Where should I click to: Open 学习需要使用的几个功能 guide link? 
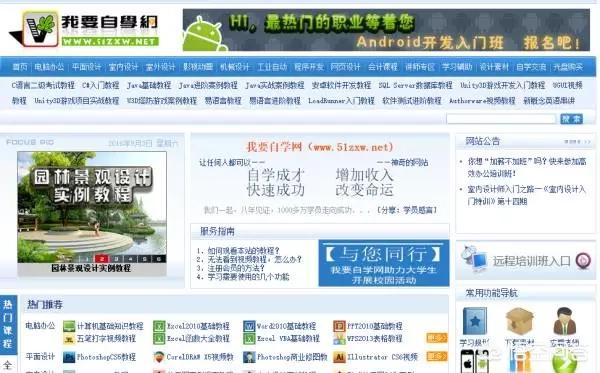(x=248, y=276)
